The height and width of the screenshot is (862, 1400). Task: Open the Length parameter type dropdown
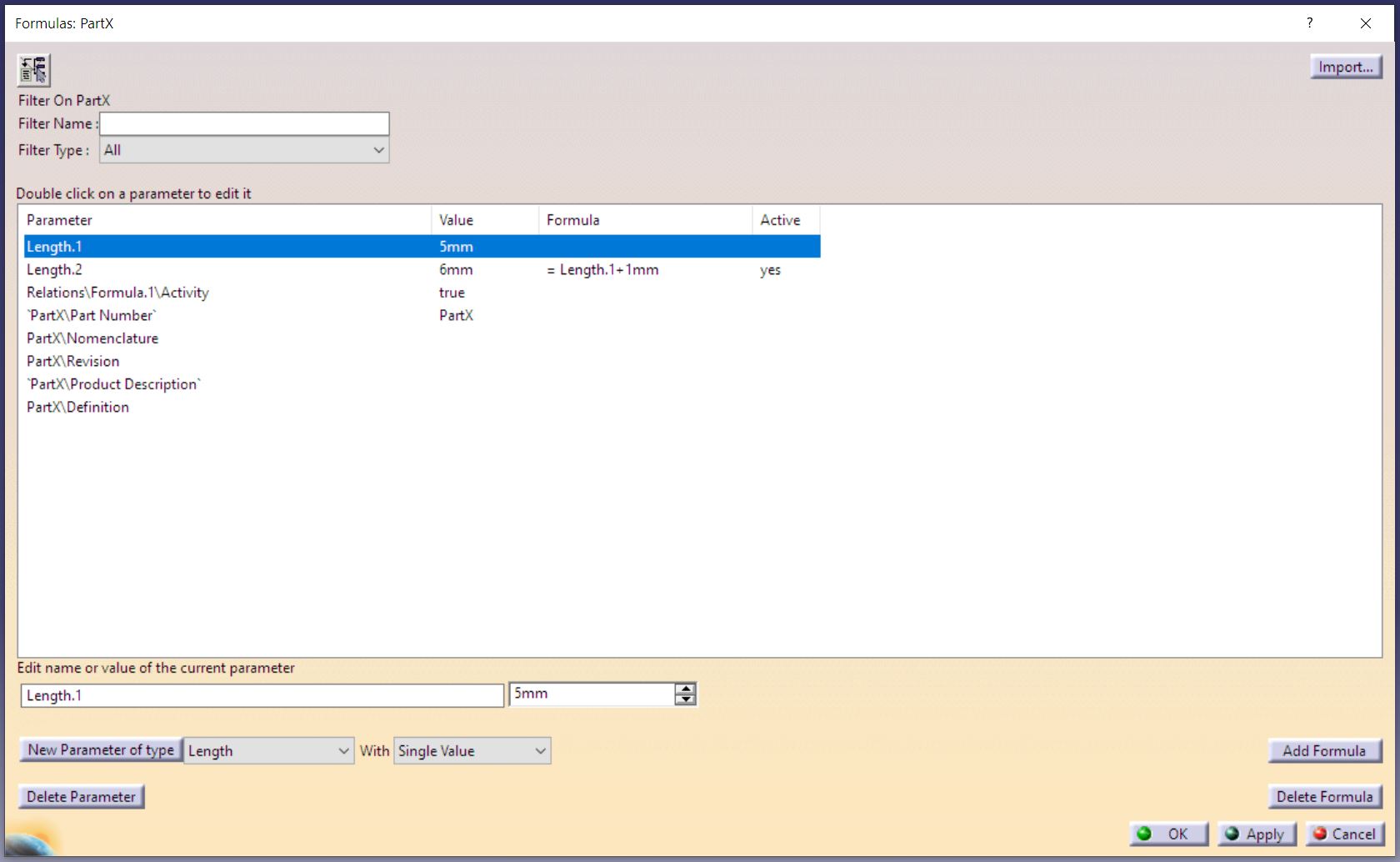[343, 751]
